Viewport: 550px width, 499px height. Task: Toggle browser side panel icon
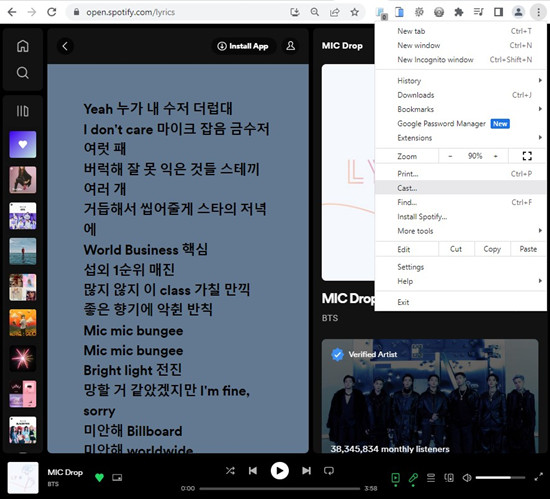click(x=498, y=12)
